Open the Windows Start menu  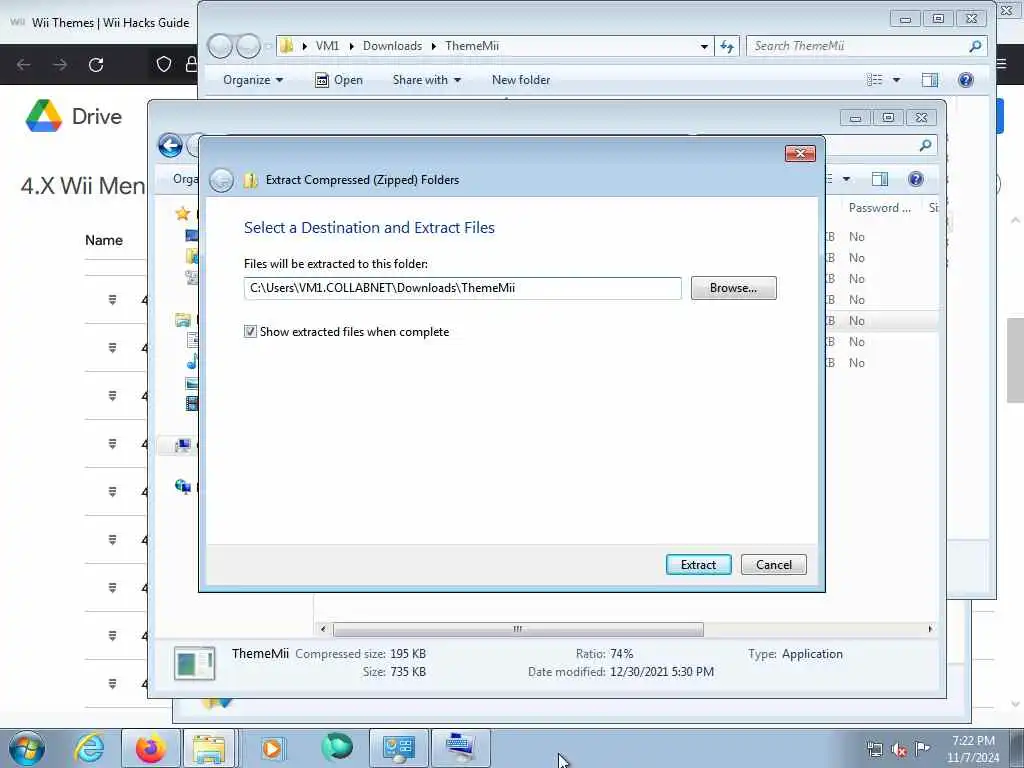[x=27, y=748]
